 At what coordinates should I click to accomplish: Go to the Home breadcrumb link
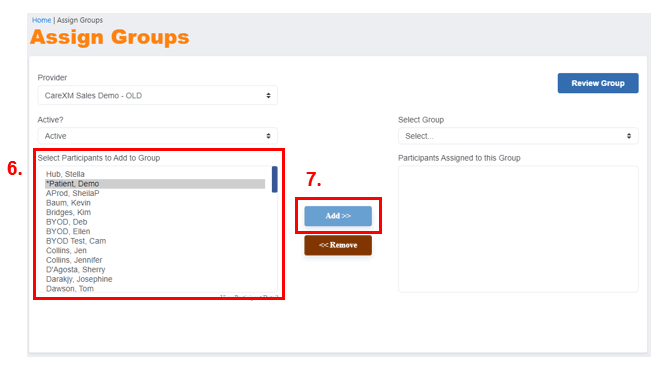click(42, 20)
